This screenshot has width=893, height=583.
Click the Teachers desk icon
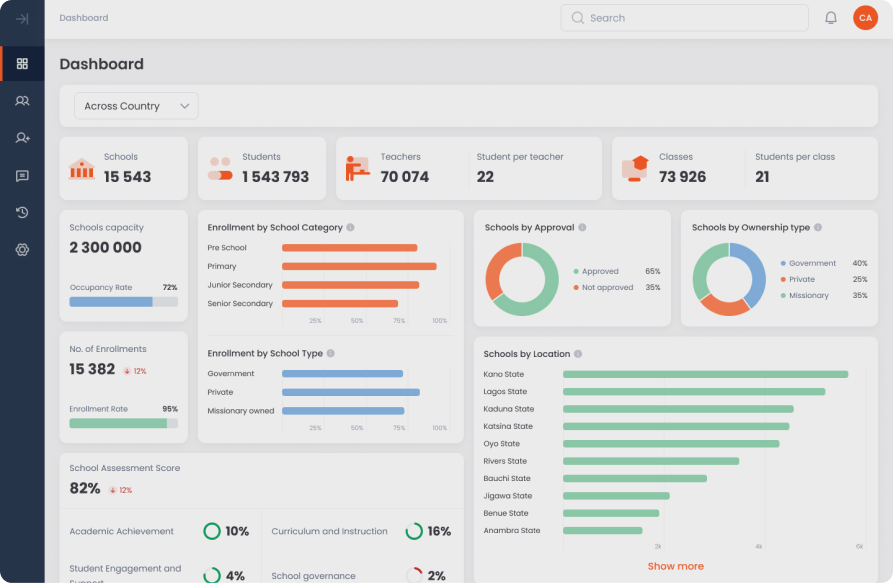point(358,169)
